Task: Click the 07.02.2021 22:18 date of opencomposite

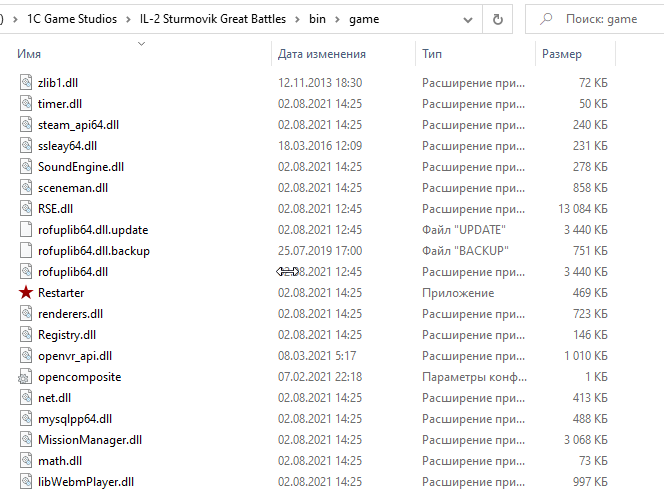Action: 320,377
